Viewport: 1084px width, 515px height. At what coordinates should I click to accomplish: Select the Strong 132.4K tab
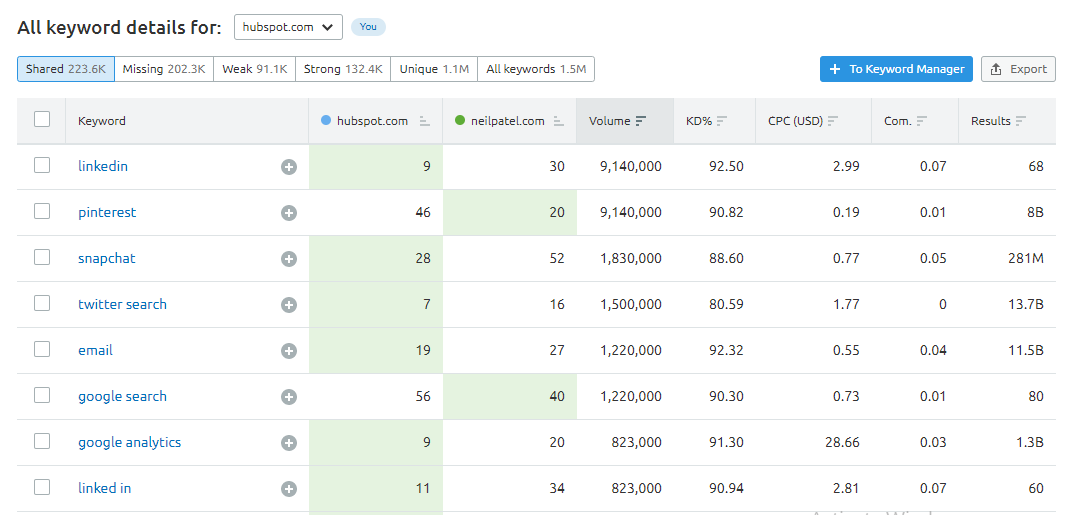(x=343, y=69)
